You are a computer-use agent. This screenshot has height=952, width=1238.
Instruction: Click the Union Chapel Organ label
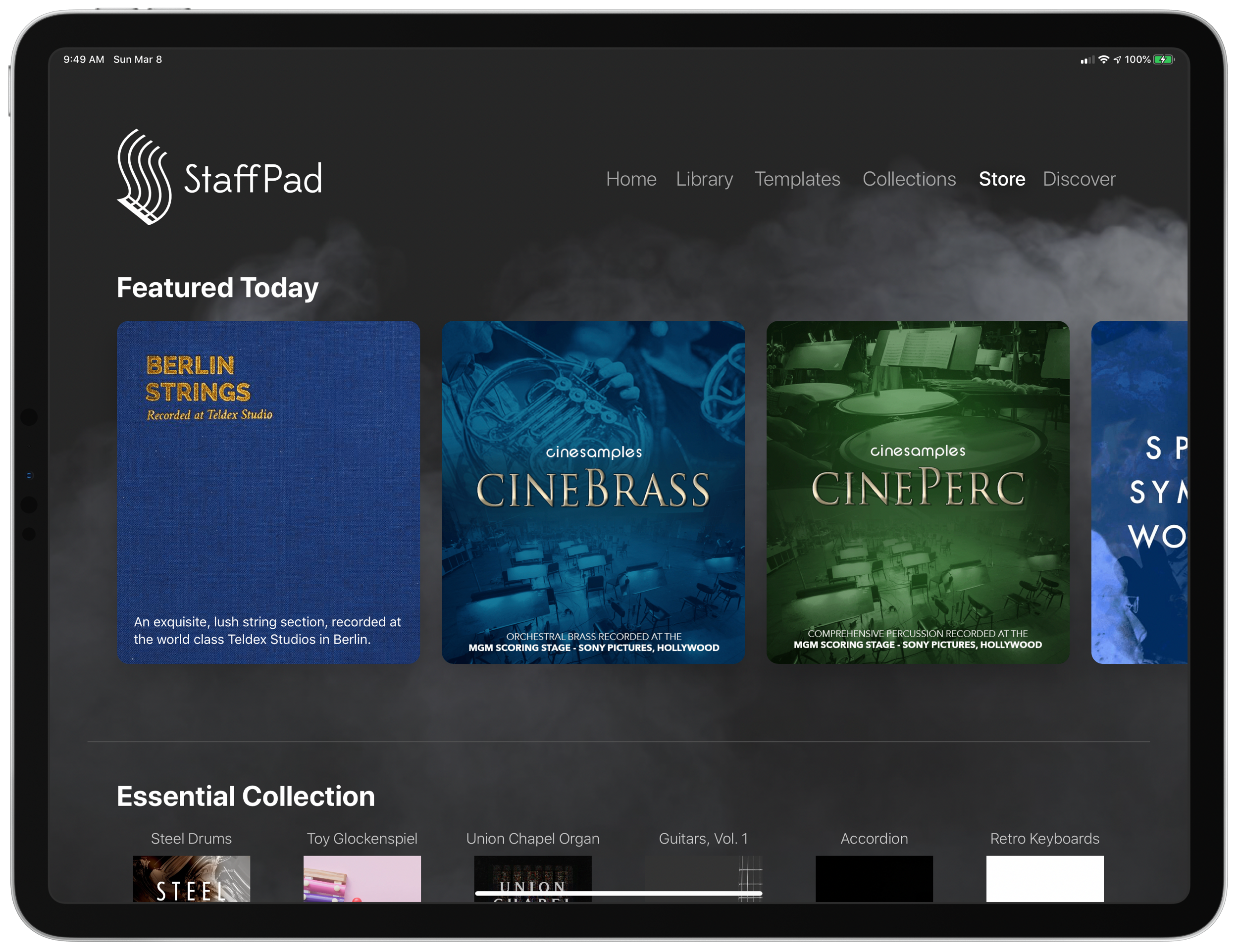click(532, 839)
